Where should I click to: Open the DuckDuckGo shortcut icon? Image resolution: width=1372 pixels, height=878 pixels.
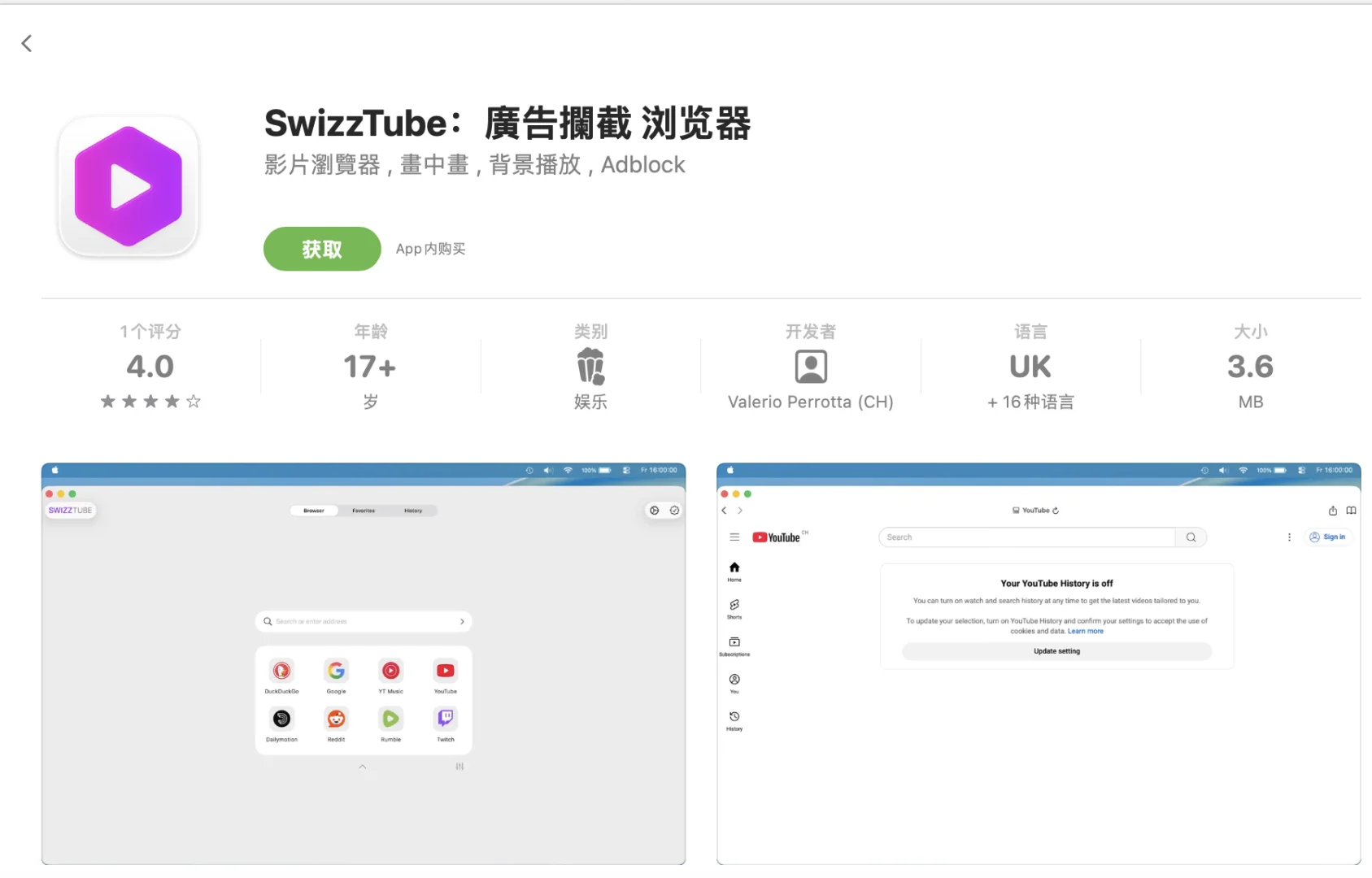pyautogui.click(x=282, y=671)
